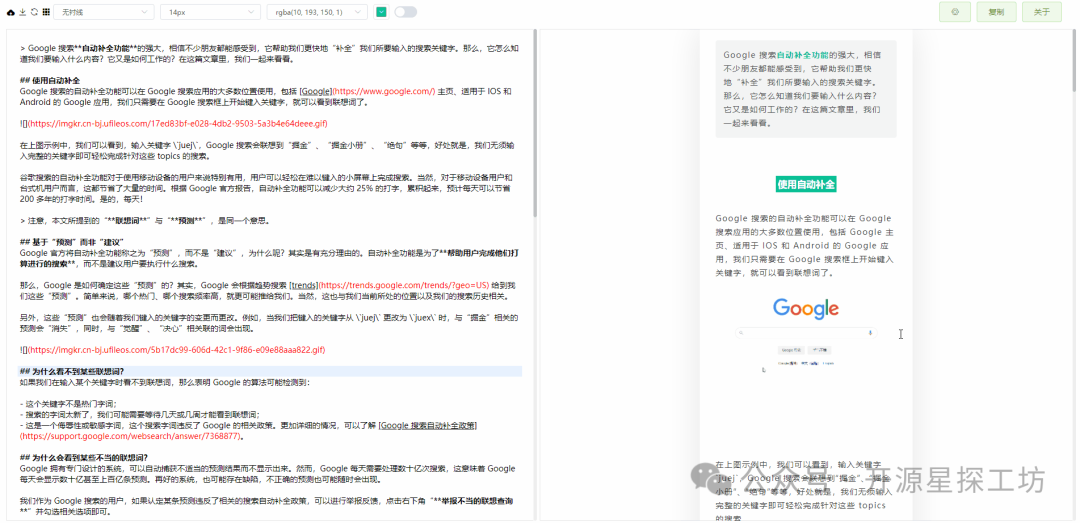Image resolution: width=1080 pixels, height=523 pixels.
Task: Click the '> 注意, 本文所提到的' quote line in editor
Action: tap(145, 221)
